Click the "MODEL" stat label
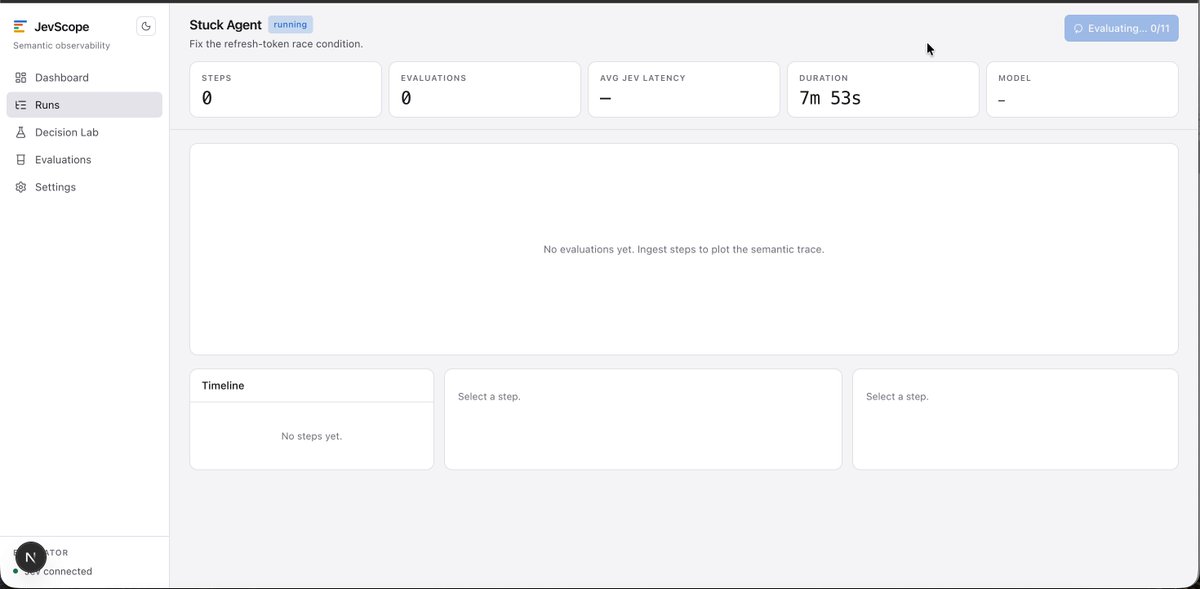The image size is (1200, 589). (x=1014, y=78)
